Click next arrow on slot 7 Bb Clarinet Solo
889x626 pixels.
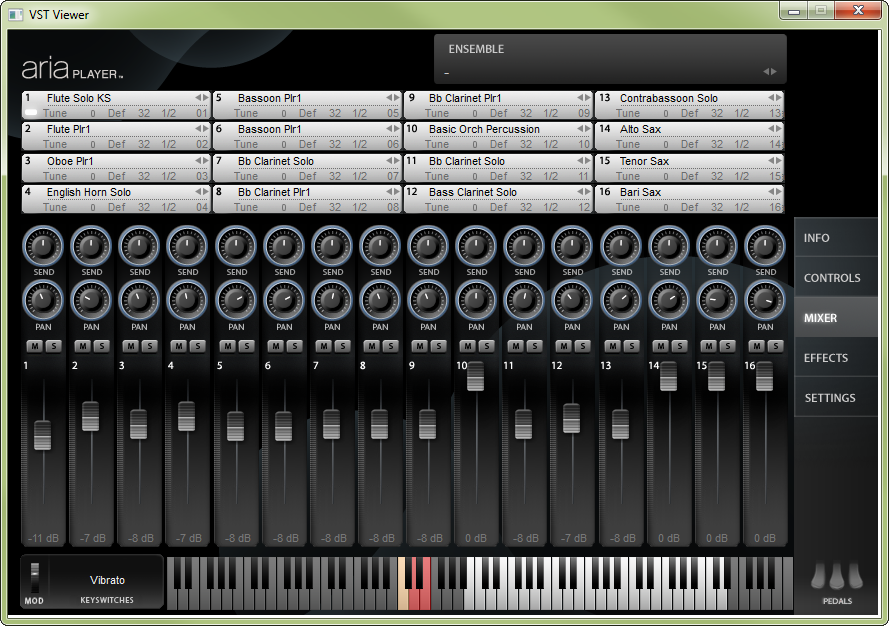point(396,161)
